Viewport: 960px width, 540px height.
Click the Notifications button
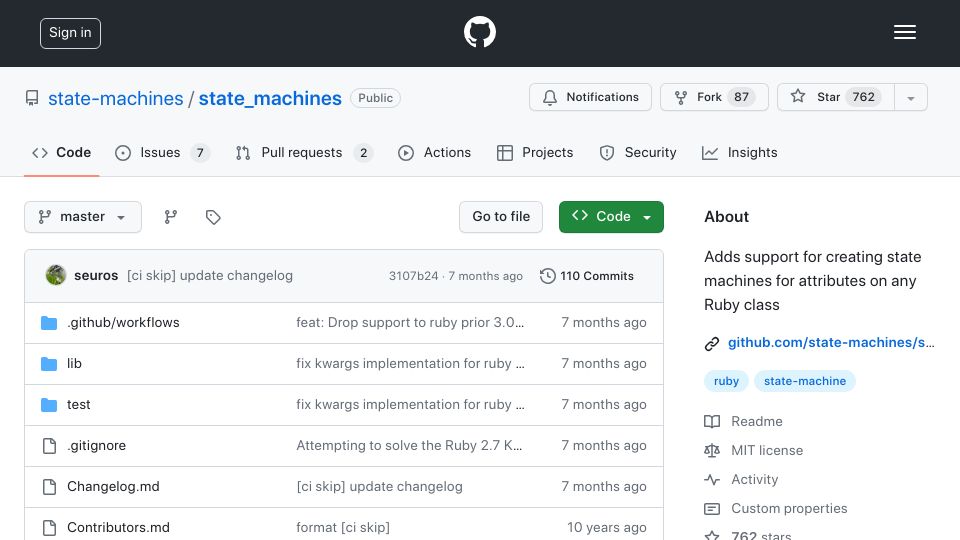coord(590,97)
